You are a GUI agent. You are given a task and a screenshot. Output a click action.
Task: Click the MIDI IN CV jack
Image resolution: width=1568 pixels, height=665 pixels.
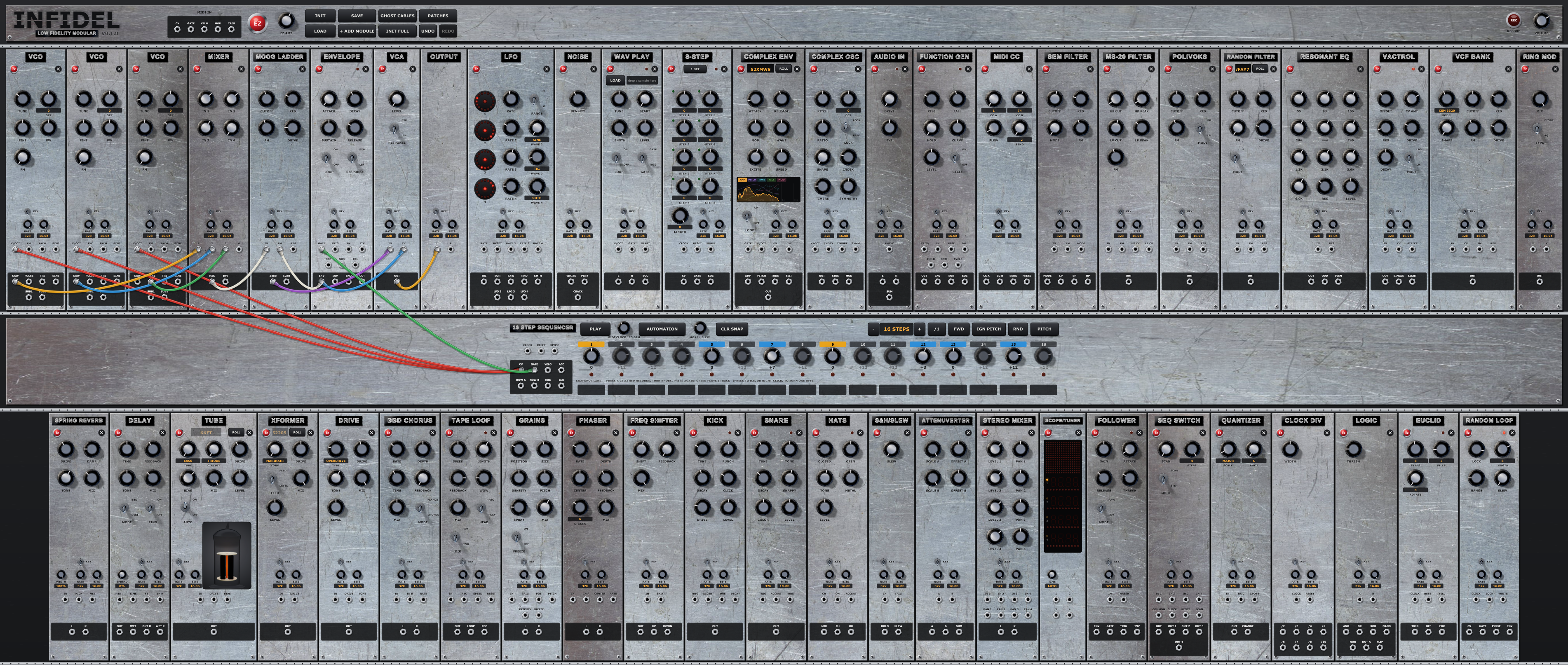coord(177,28)
